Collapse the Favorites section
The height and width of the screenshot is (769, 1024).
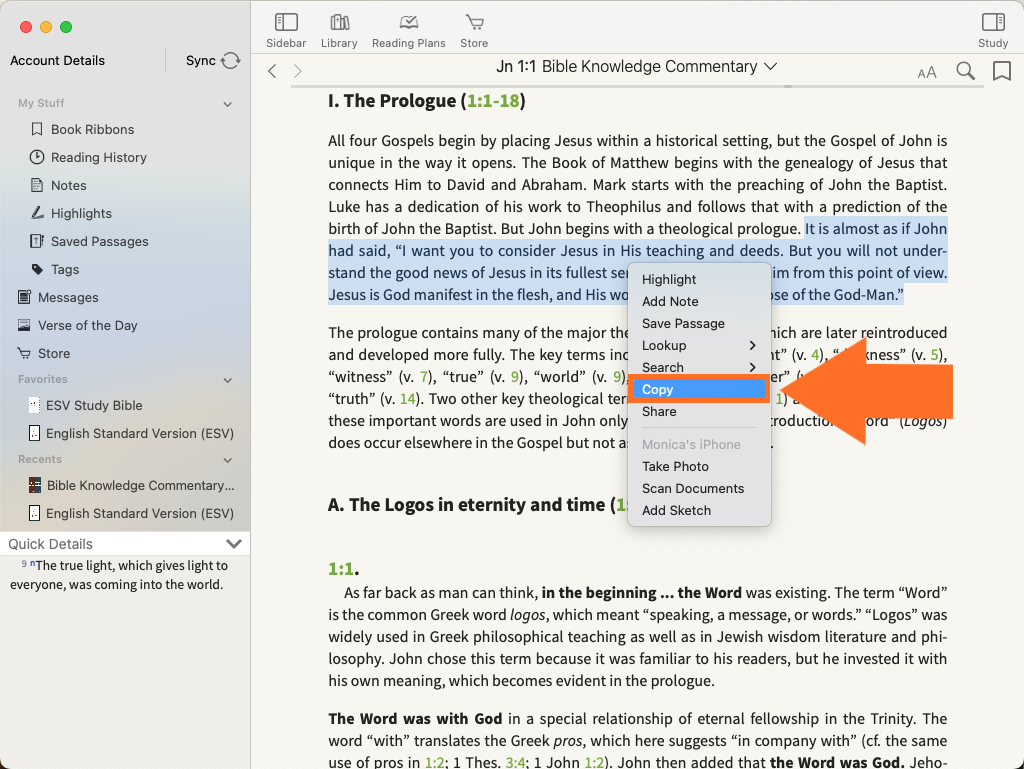click(228, 380)
